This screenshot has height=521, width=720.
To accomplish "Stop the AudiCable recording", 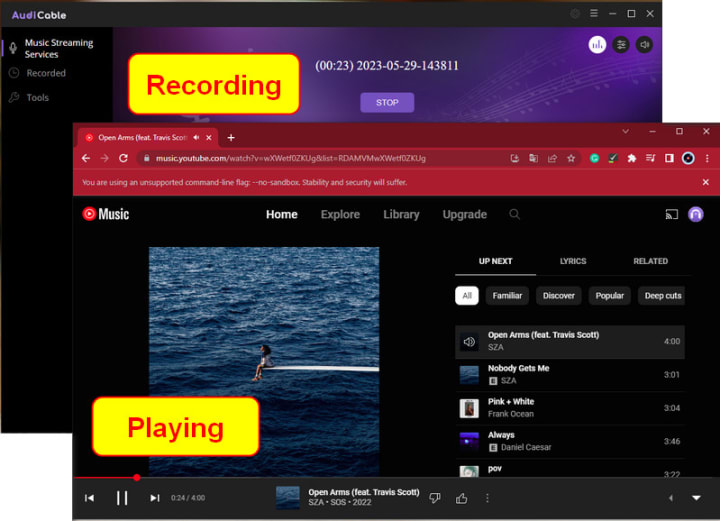I will pos(387,102).
